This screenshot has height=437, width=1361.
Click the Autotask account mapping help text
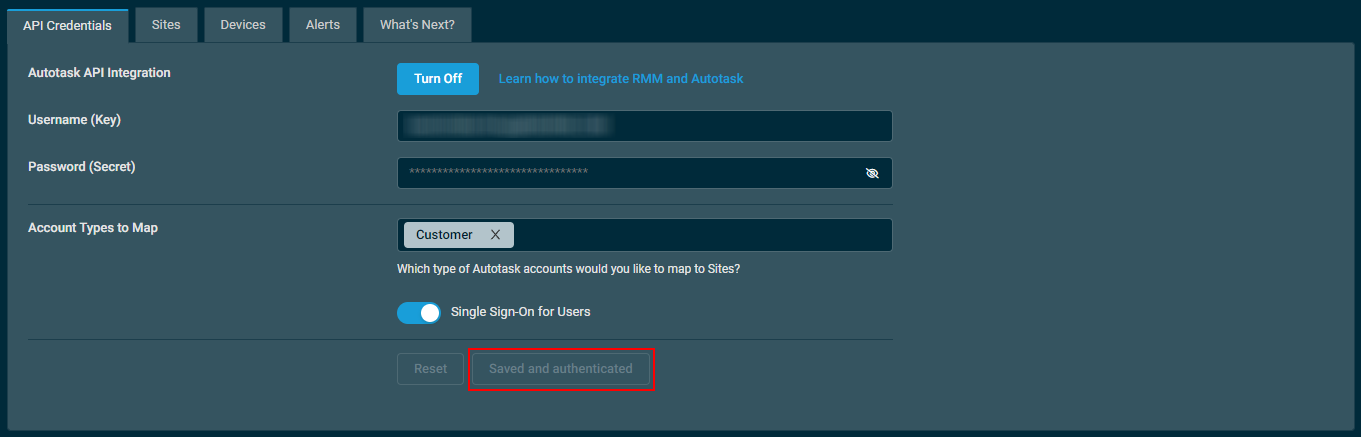point(569,269)
